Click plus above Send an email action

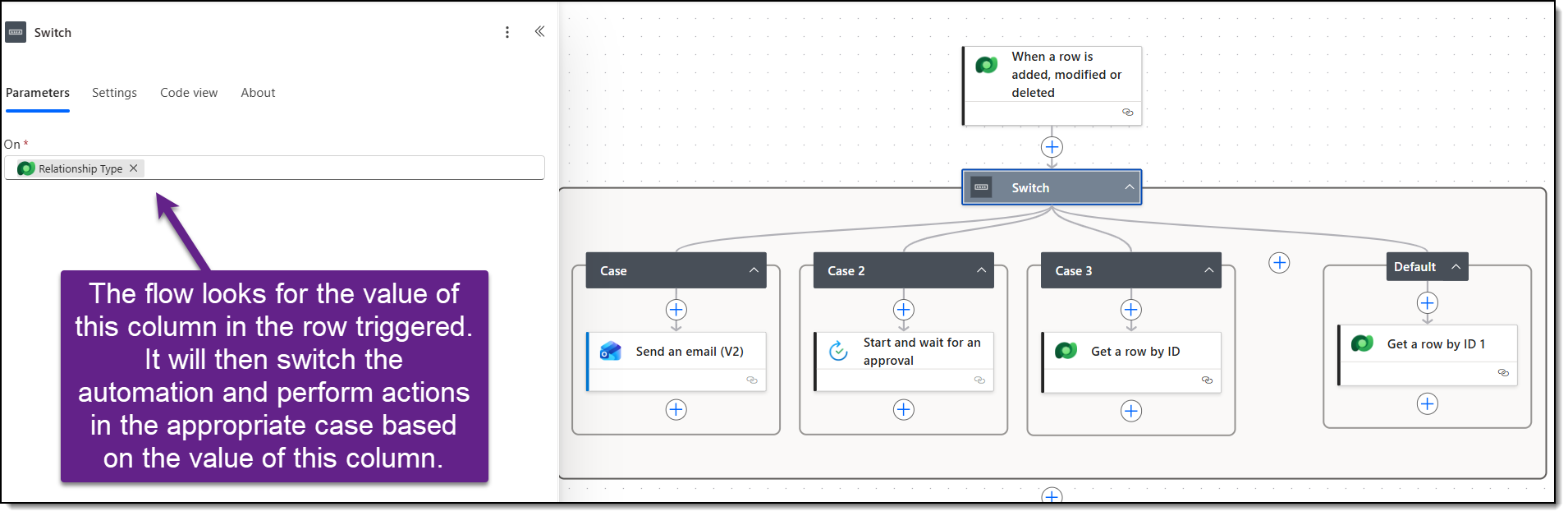pos(676,310)
